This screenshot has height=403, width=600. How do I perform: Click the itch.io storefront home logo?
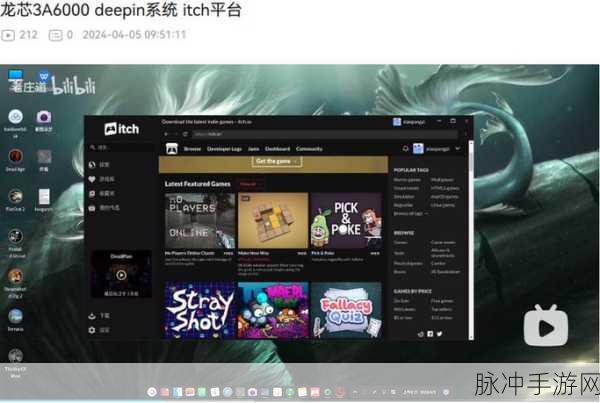click(172, 148)
